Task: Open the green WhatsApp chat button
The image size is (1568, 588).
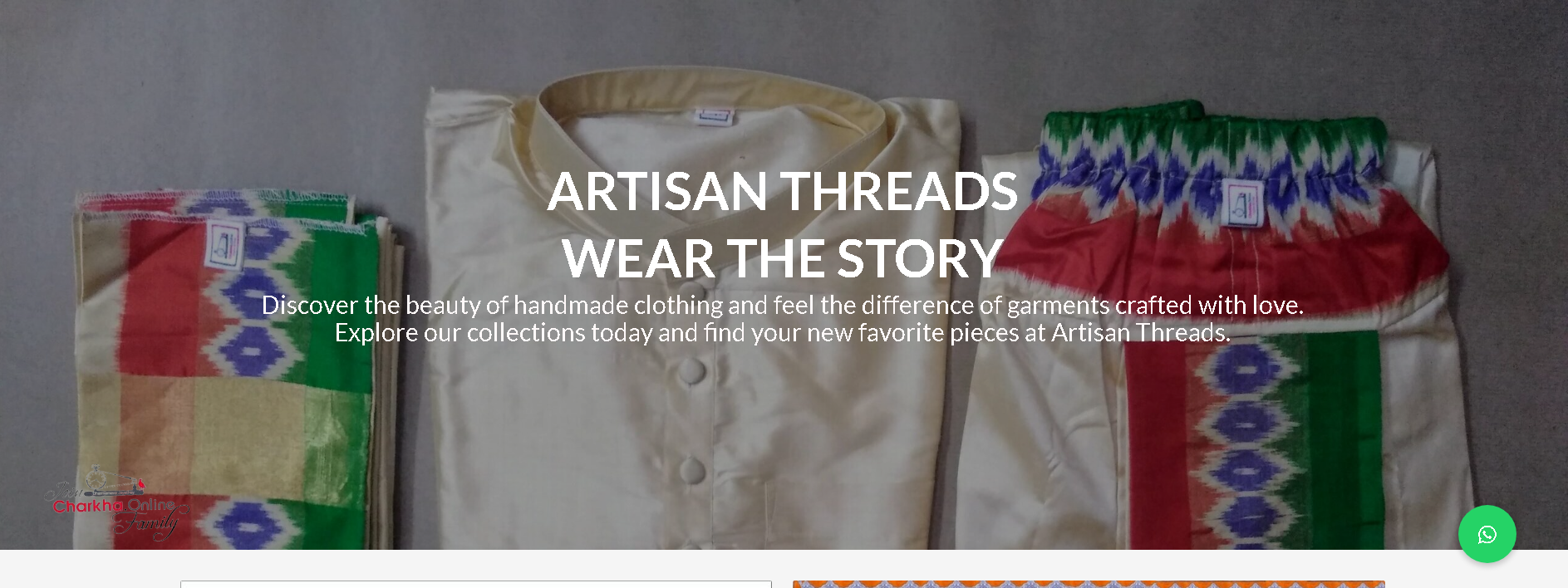Action: tap(1487, 534)
